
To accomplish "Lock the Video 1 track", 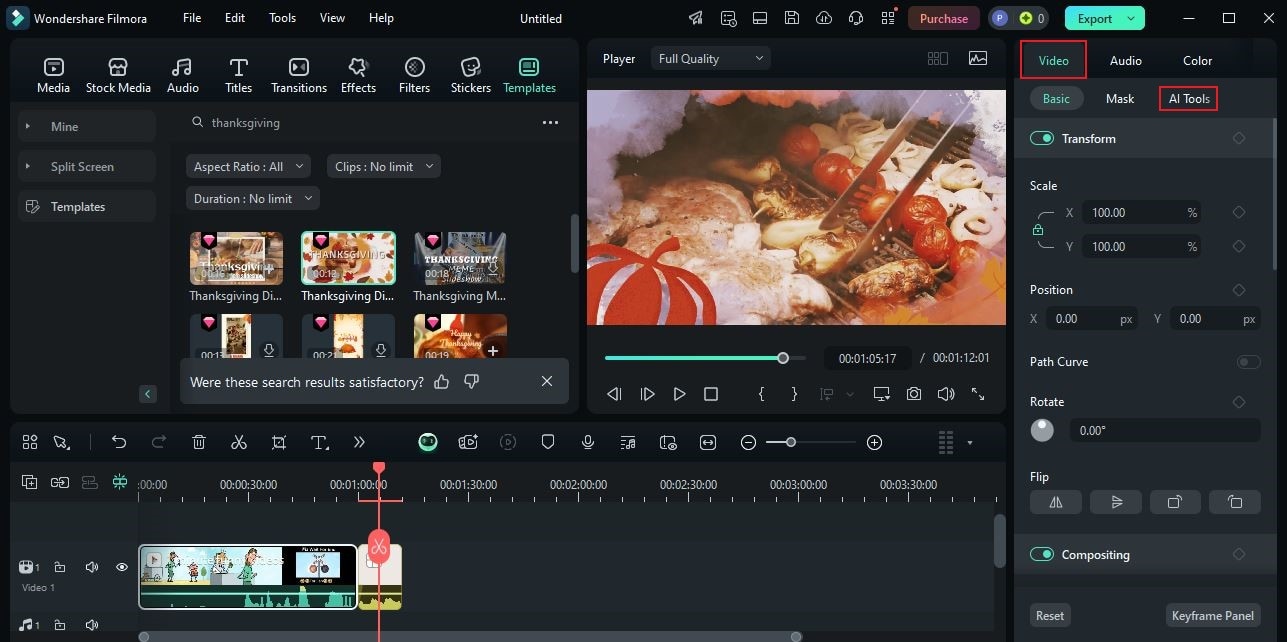I will click(x=60, y=567).
